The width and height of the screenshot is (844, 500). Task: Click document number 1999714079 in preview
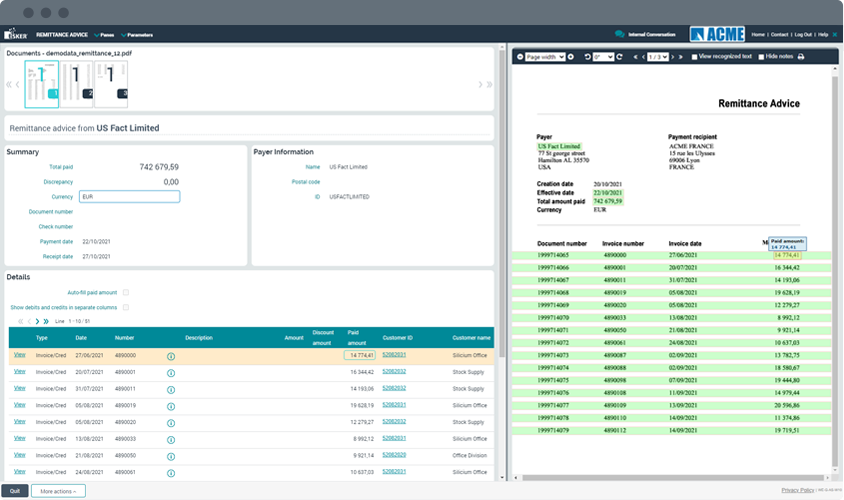coord(553,431)
